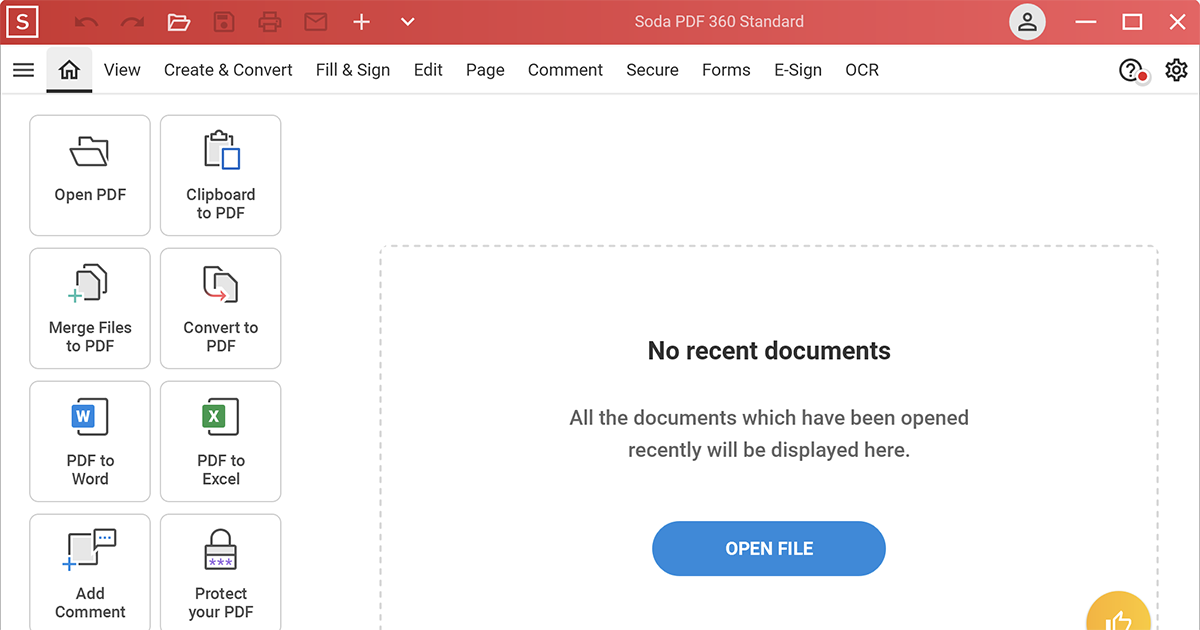Image resolution: width=1200 pixels, height=630 pixels.
Task: Open the View tab
Action: (122, 70)
